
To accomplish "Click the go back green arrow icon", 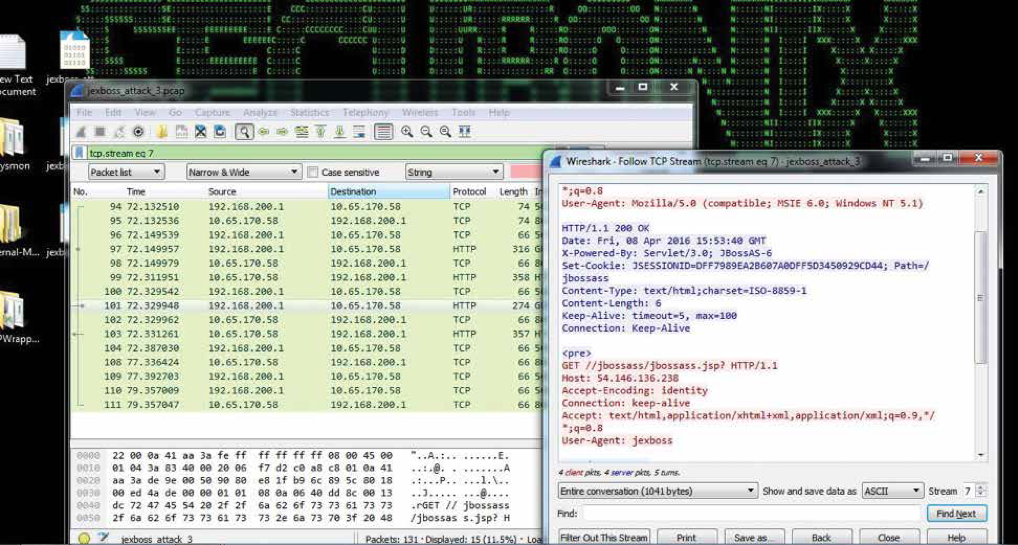I will coord(263,132).
